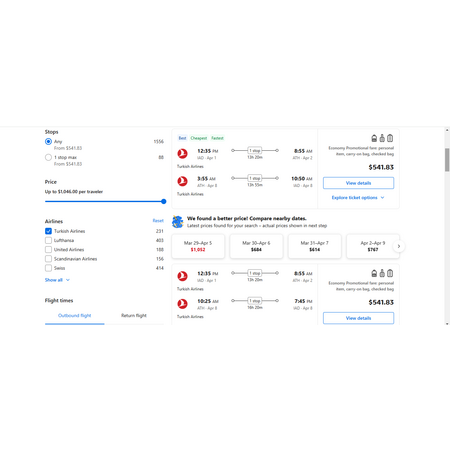
Task: Click the price slider handle
Action: (x=163, y=201)
